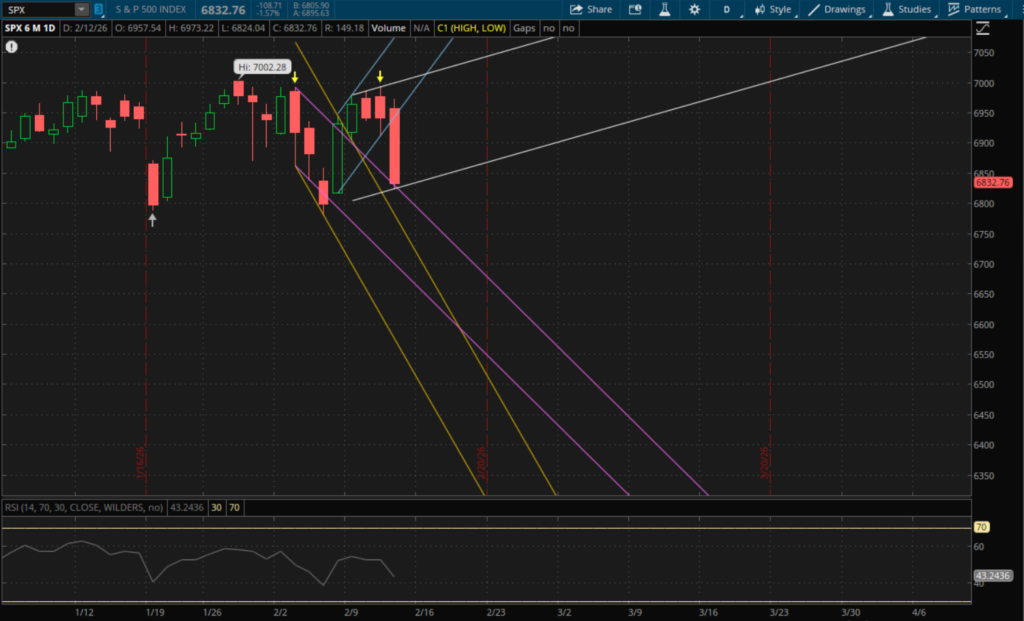
Task: Click the C1 (HIGH, LOW) study label
Action: (472, 28)
